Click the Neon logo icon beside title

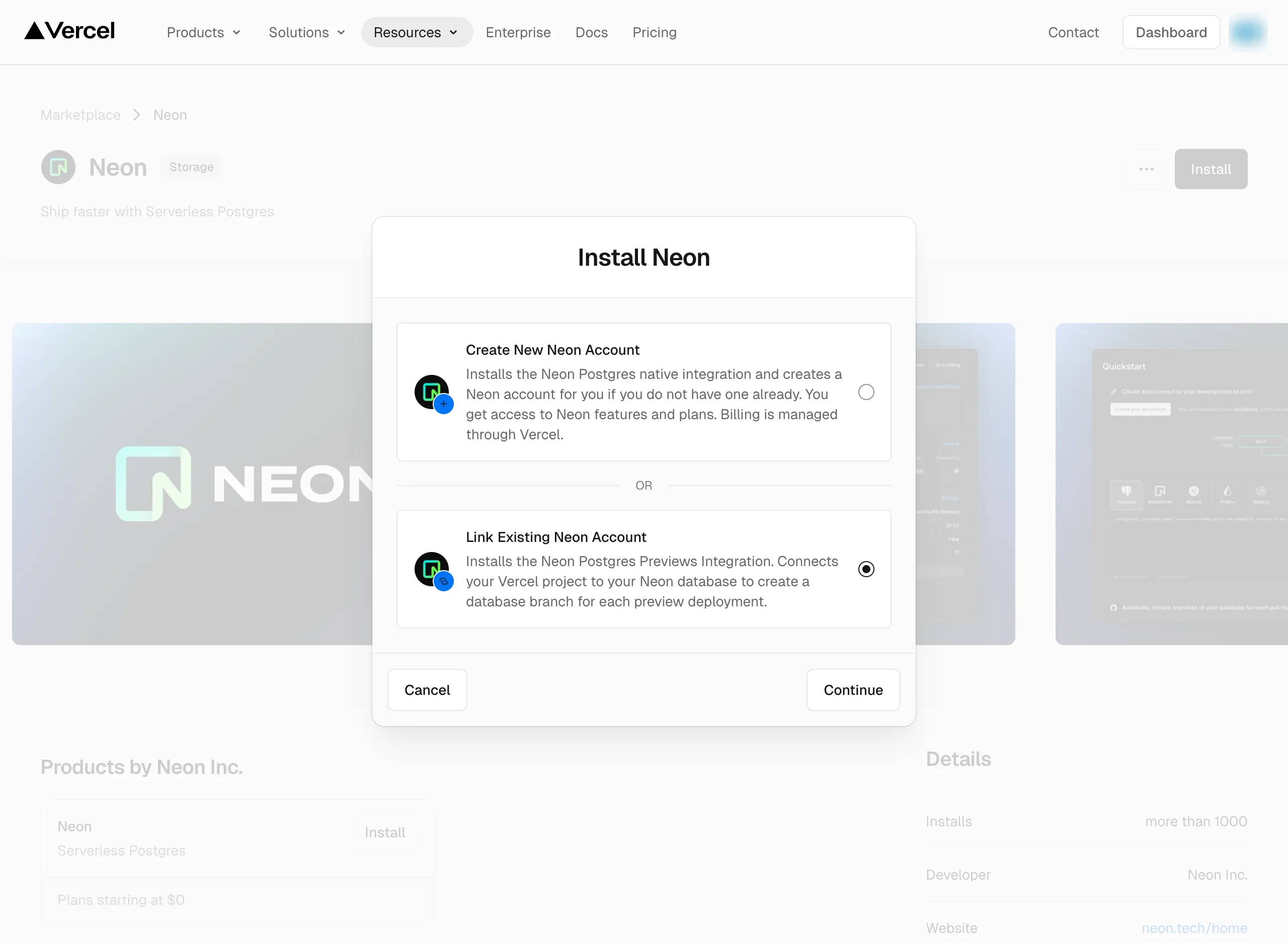pos(58,167)
